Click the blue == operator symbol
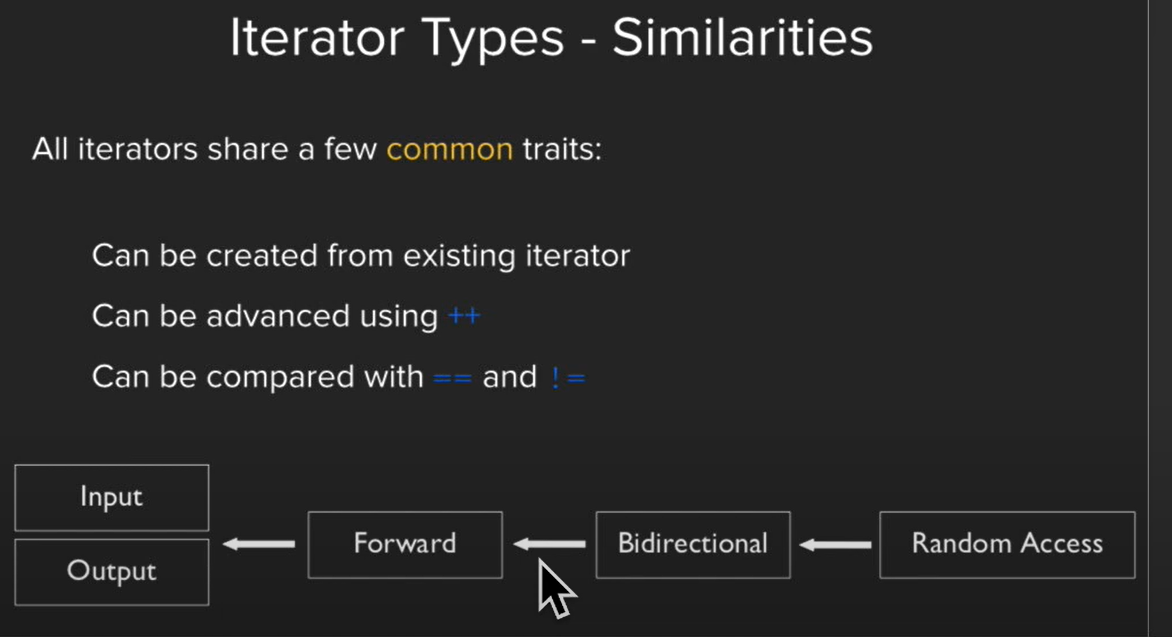Viewport: 1172px width, 637px height. click(x=452, y=378)
